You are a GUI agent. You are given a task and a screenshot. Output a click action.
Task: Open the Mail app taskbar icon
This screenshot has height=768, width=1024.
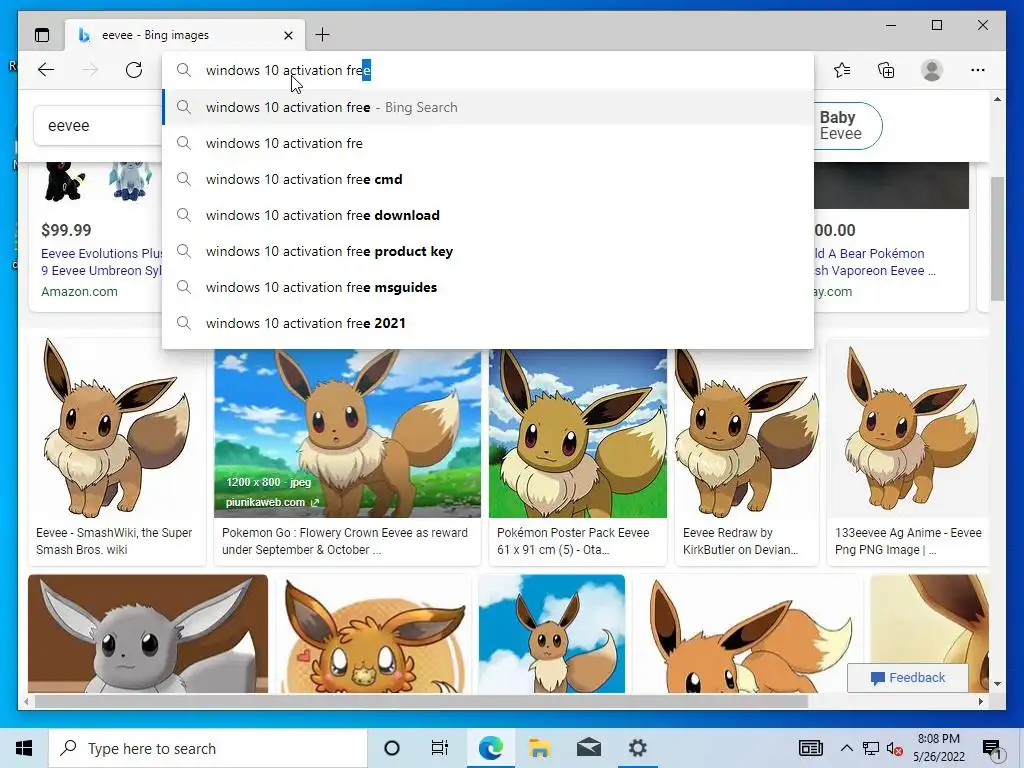[x=589, y=748]
